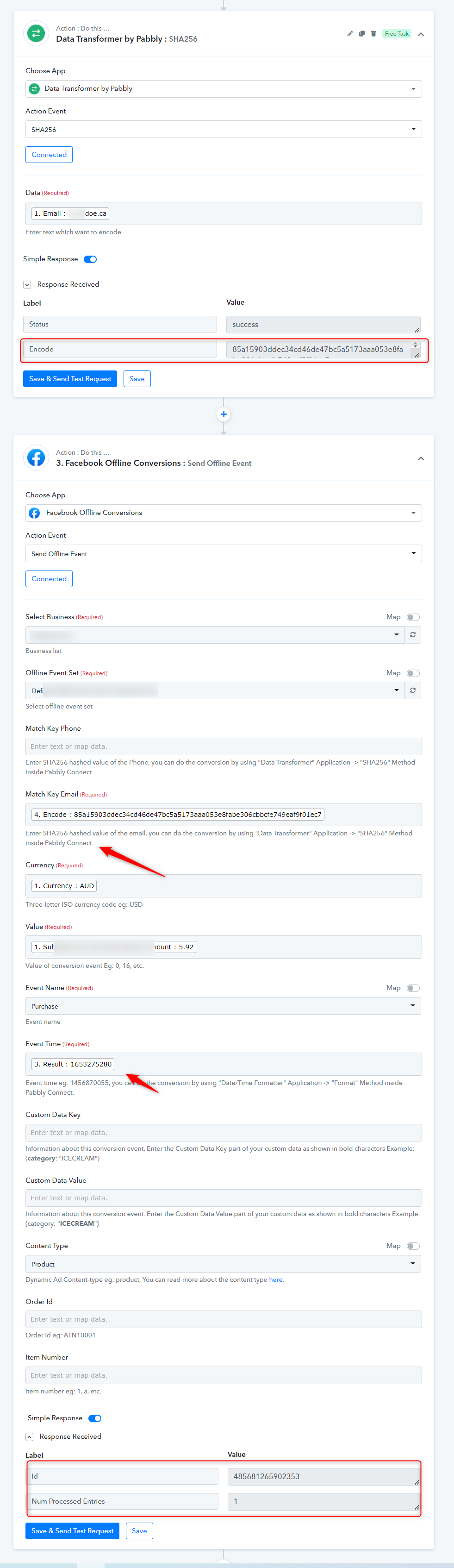Delete the Data Transformer step via trash icon

[x=373, y=34]
